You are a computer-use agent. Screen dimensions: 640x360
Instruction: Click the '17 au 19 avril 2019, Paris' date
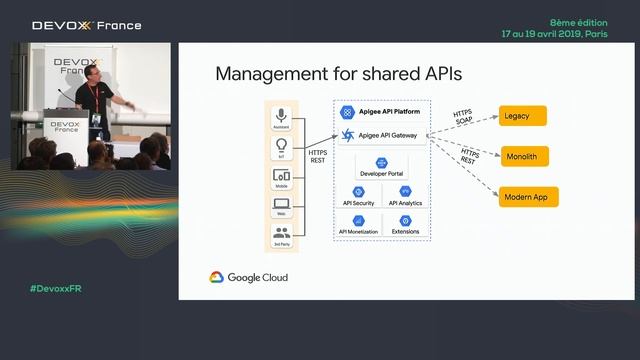tap(555, 34)
